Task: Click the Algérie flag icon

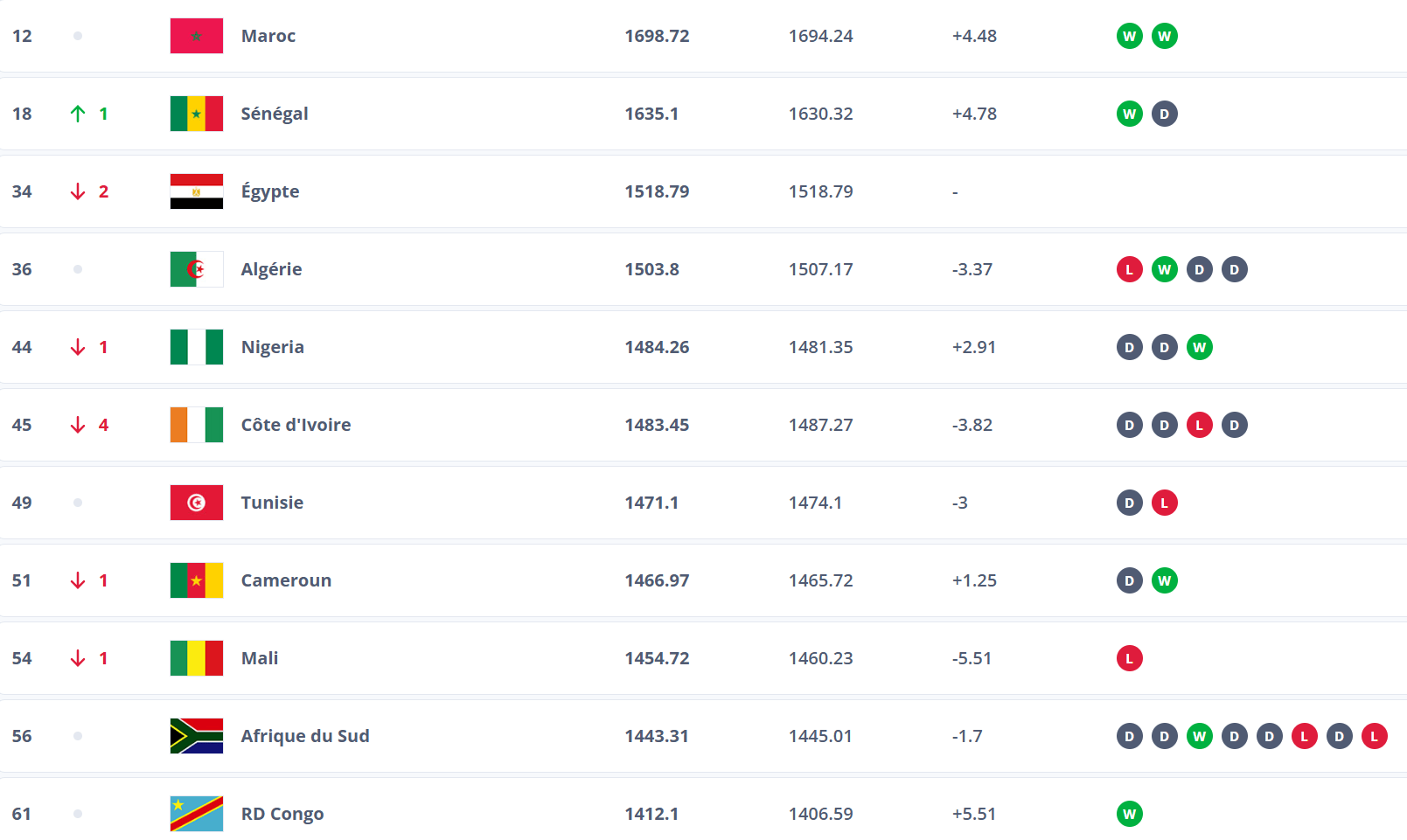Action: click(197, 269)
